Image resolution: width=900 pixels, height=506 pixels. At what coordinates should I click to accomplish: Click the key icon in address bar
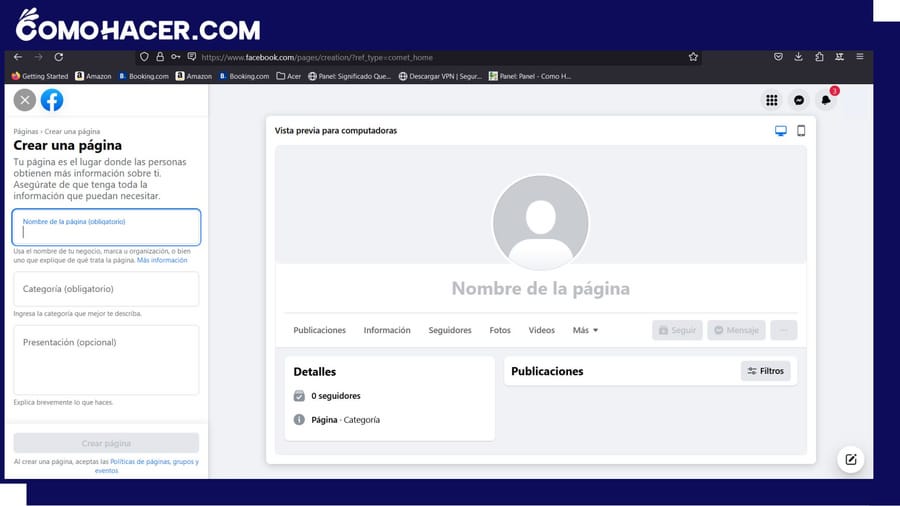(x=176, y=57)
